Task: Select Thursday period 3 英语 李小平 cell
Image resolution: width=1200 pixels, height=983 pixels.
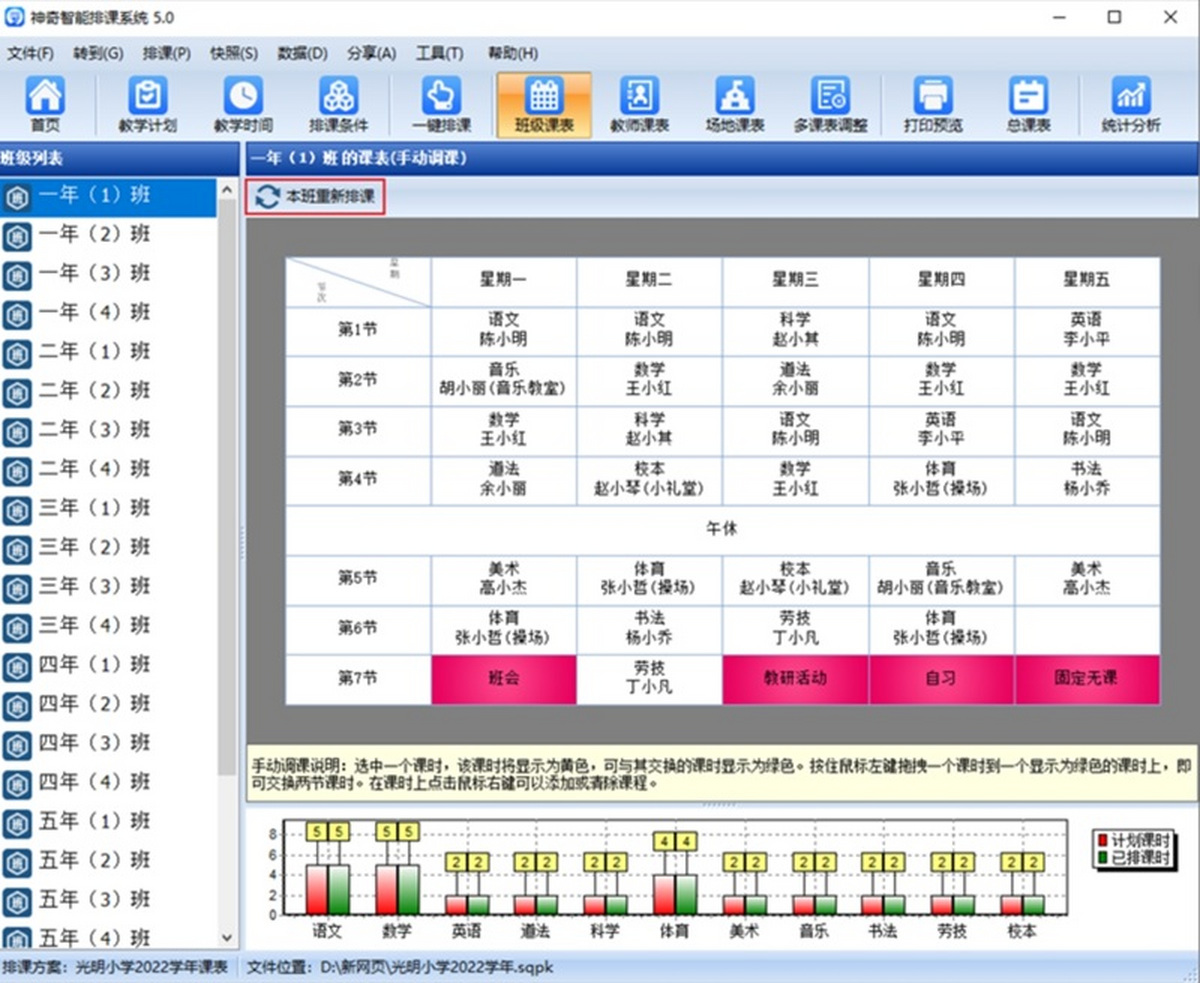Action: [942, 431]
